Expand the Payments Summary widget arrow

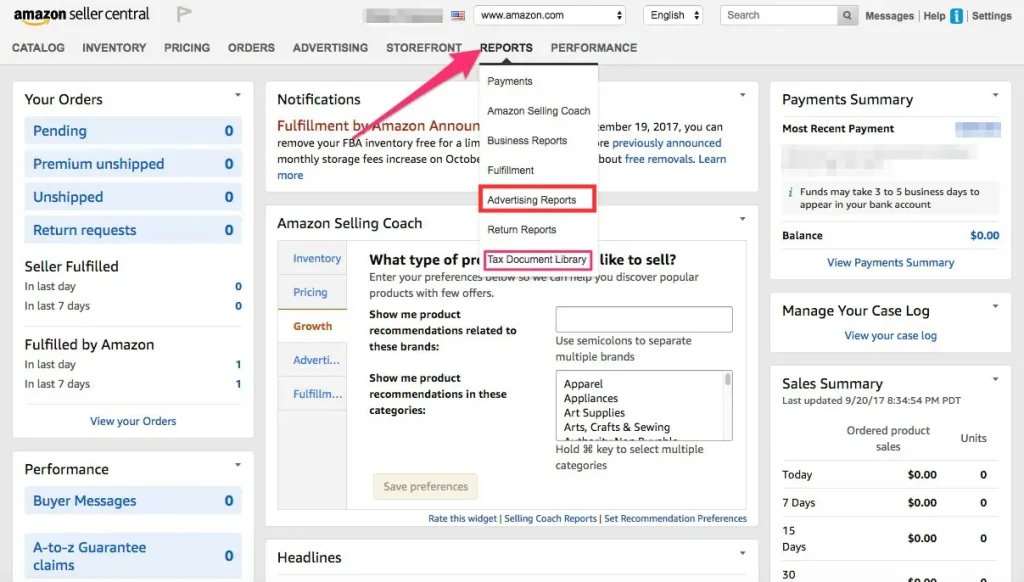[x=995, y=95]
